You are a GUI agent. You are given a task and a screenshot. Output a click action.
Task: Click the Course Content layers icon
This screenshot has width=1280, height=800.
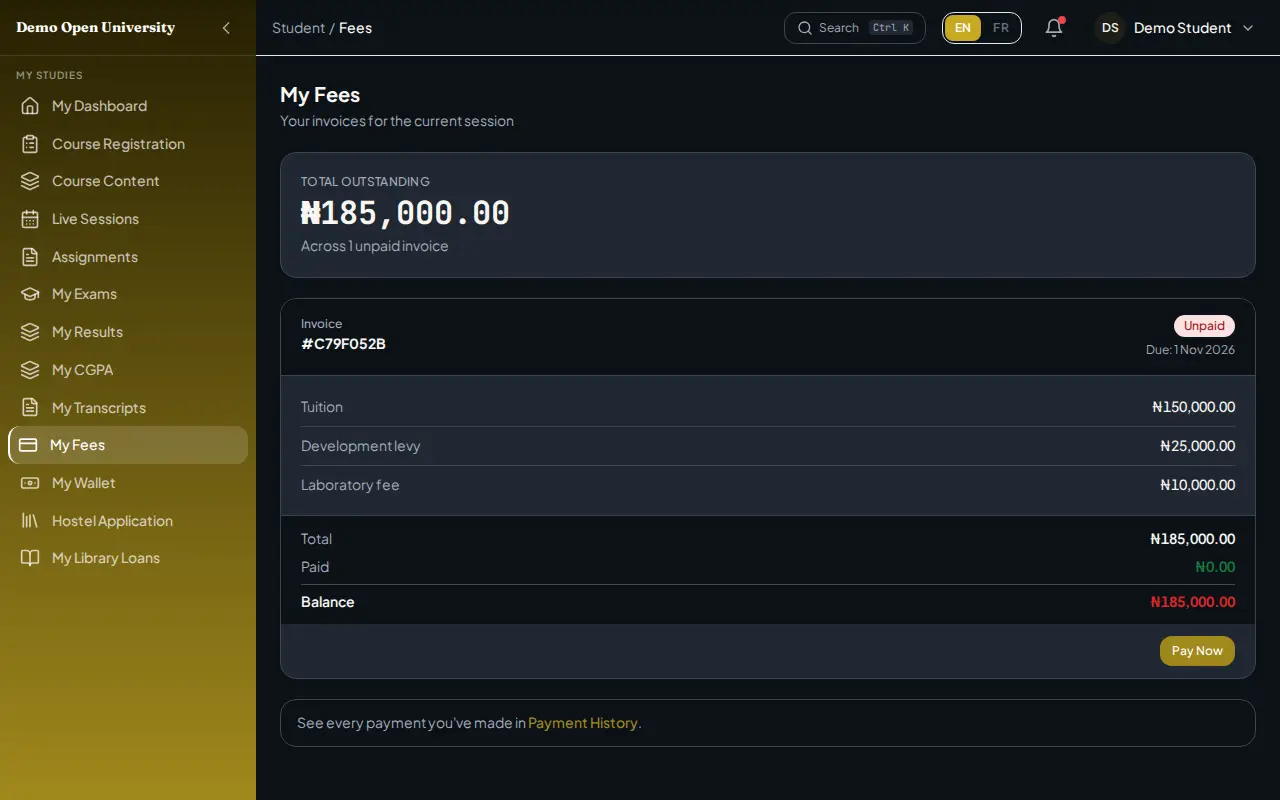(30, 181)
